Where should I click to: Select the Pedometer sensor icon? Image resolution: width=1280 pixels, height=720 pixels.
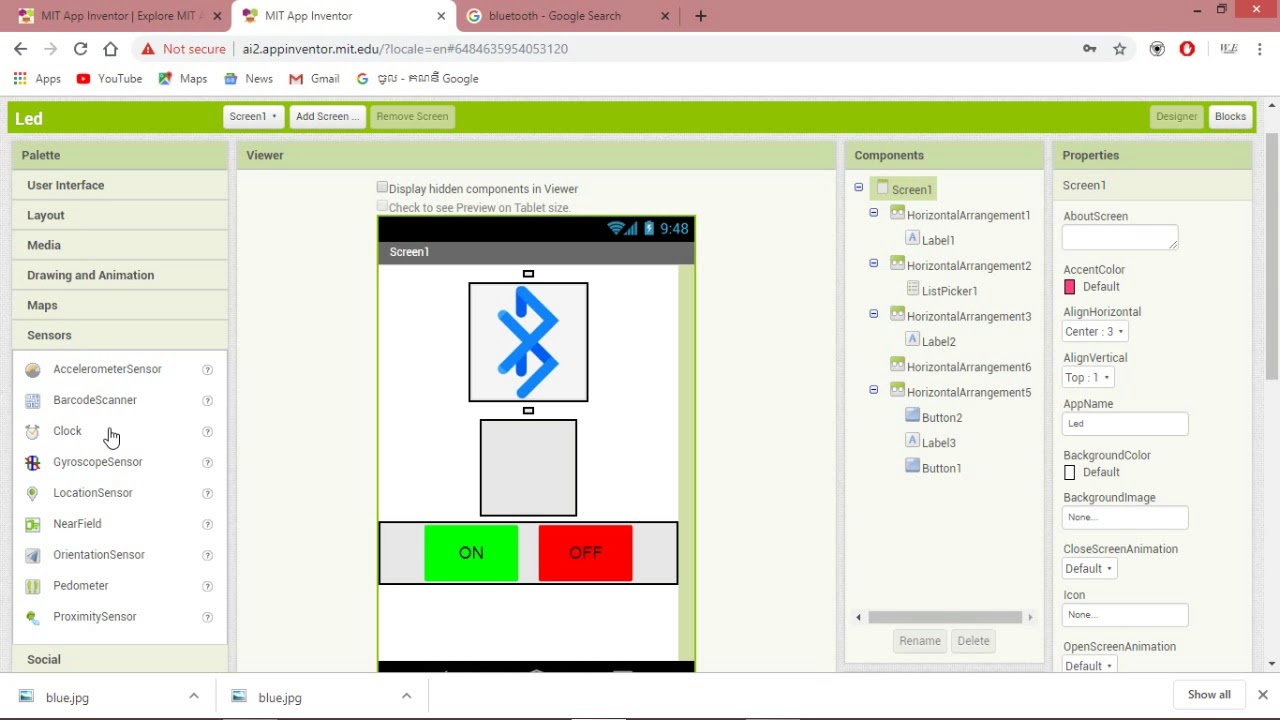point(33,587)
